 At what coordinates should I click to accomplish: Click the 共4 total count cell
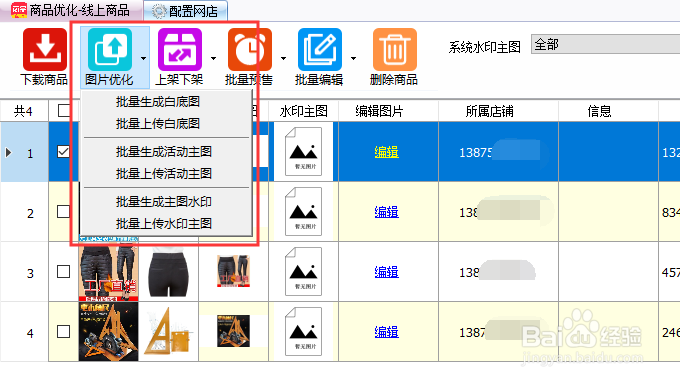24,111
